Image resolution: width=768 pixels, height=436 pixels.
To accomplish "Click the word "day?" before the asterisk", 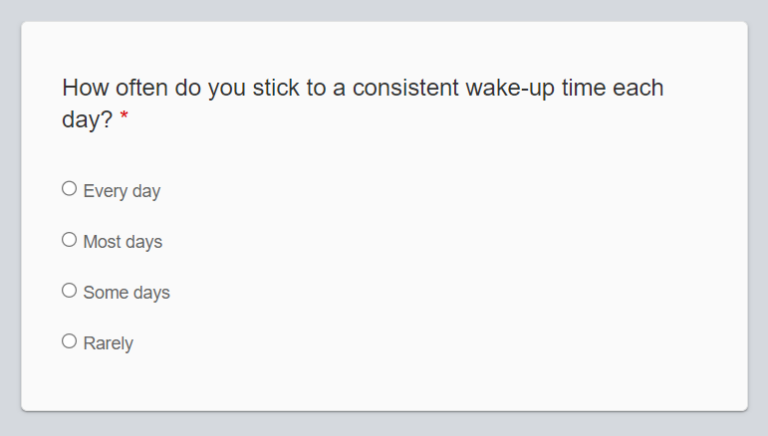I will [x=87, y=120].
